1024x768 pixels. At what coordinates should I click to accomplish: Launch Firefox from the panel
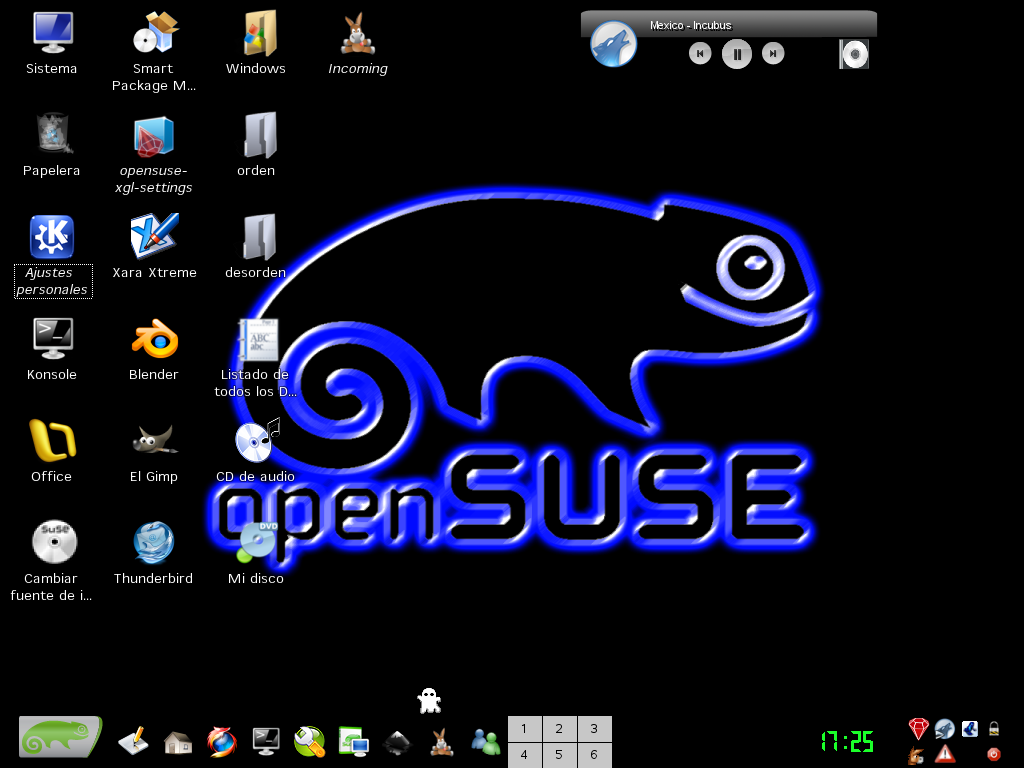(x=222, y=742)
